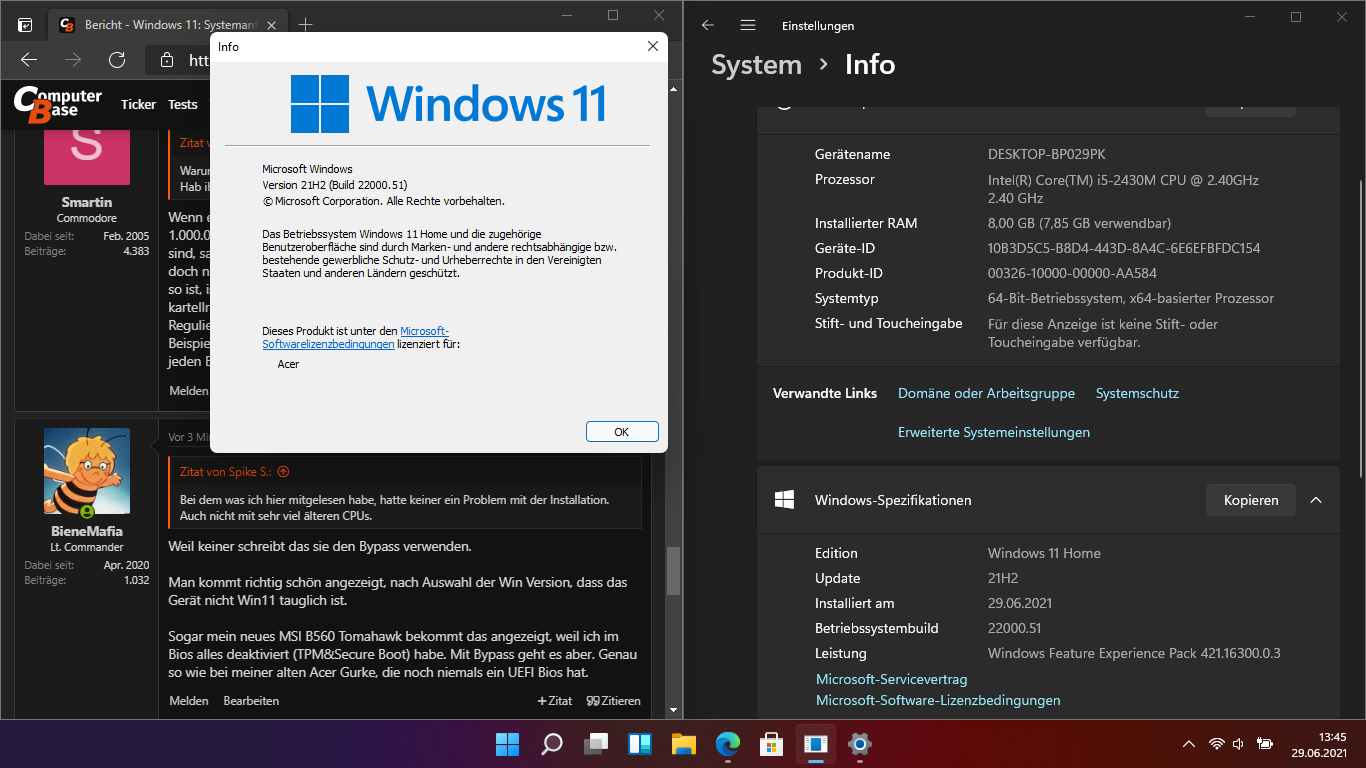Select 'Windows Feature Experience Pack' value
1366x768 pixels.
[1134, 653]
